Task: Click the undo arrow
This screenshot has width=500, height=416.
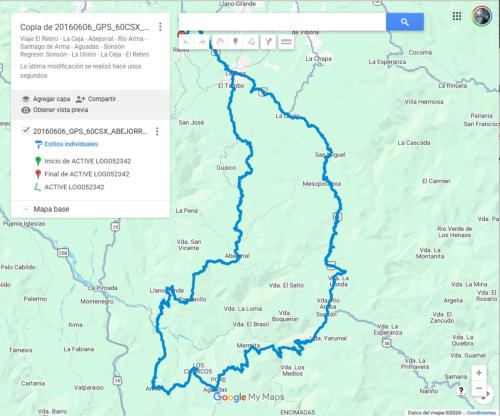Action: (187, 42)
